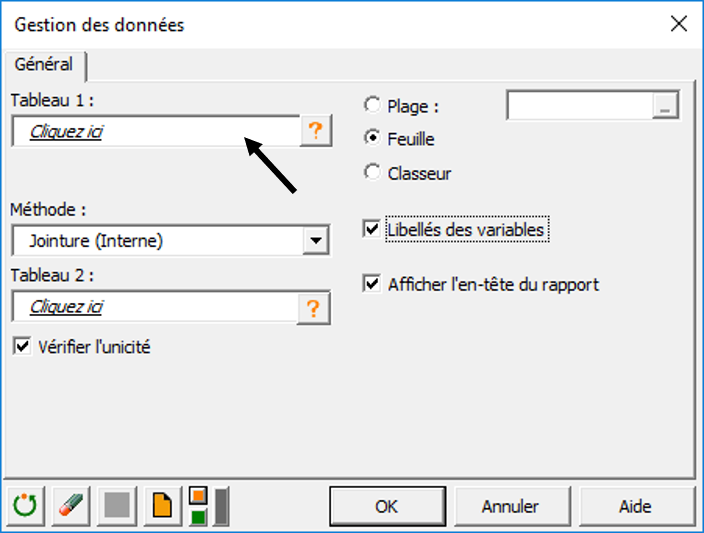Click the range selector button next to Plage

click(x=667, y=107)
